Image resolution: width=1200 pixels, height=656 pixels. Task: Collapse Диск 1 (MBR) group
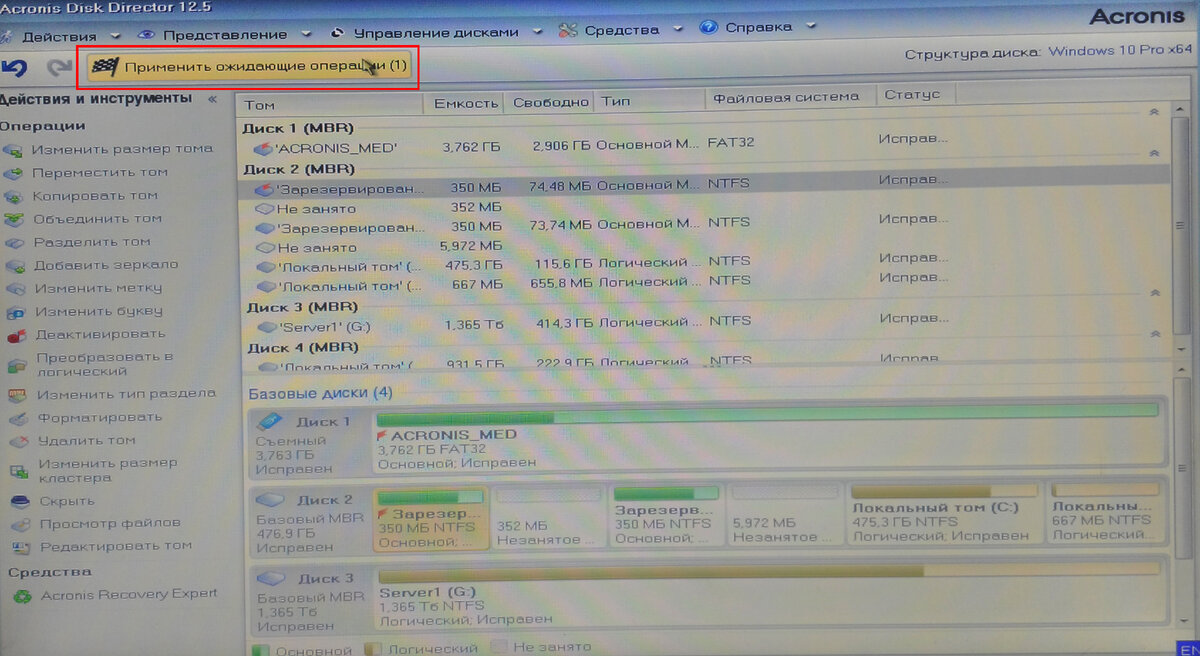pos(1152,112)
